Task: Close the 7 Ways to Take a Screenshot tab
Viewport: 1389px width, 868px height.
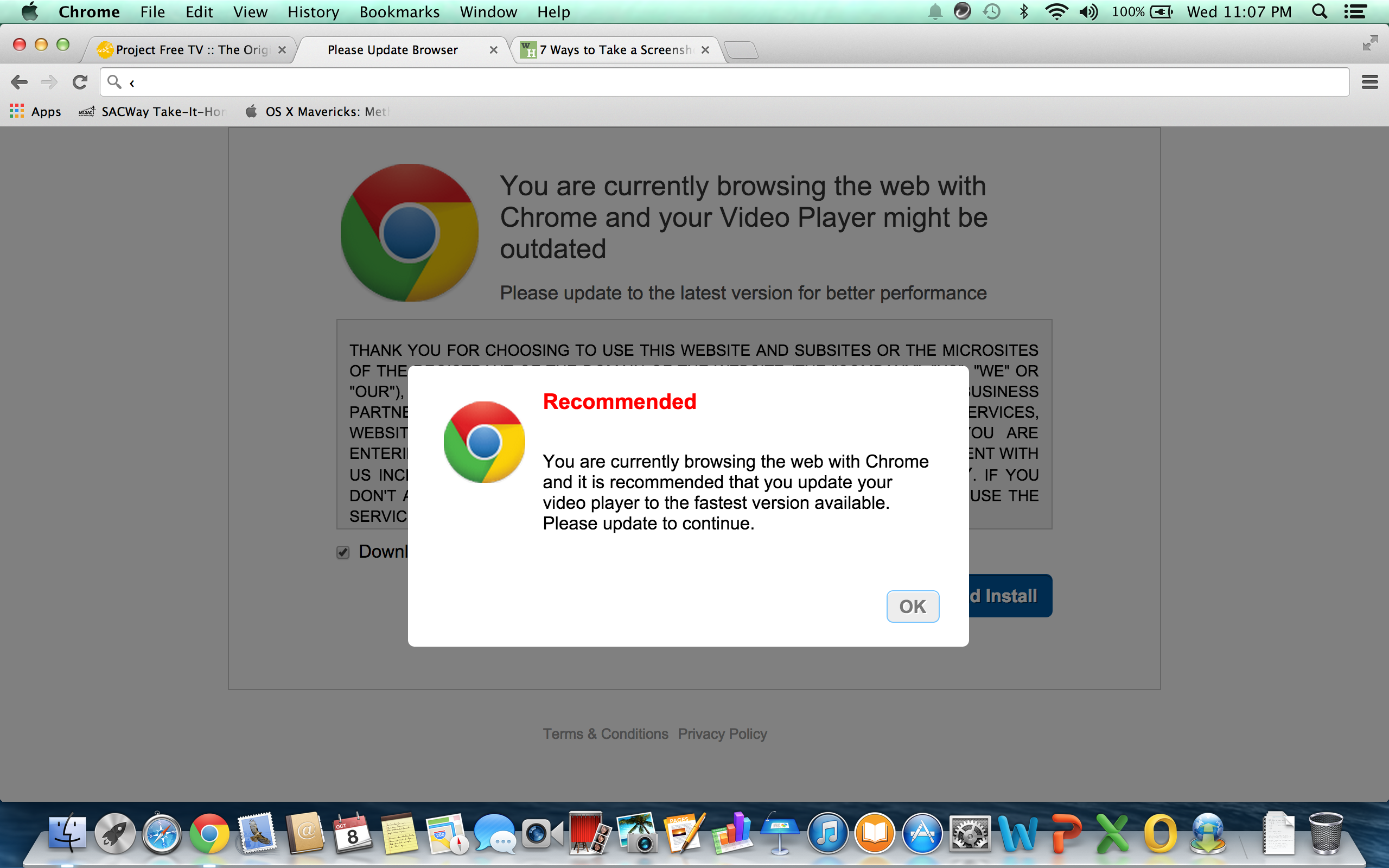Action: [x=705, y=50]
